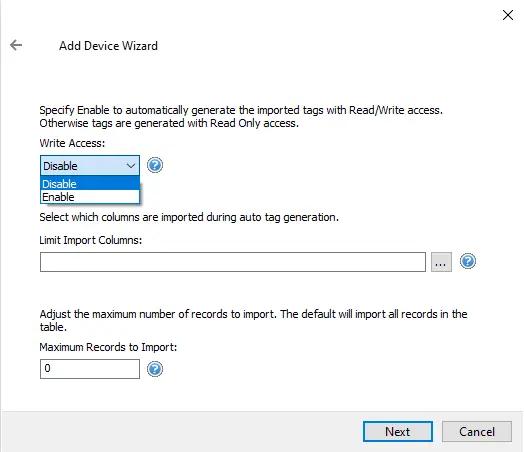Open help for Limit Import Columns
The image size is (524, 452).
tap(468, 261)
